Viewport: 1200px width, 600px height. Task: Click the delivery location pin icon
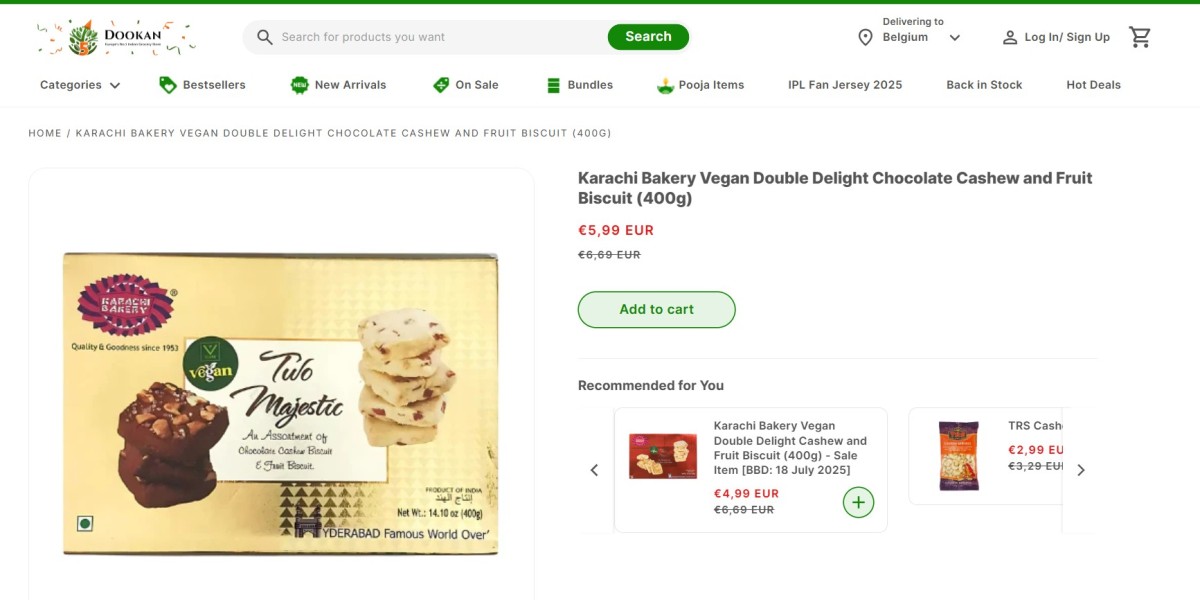tap(866, 37)
